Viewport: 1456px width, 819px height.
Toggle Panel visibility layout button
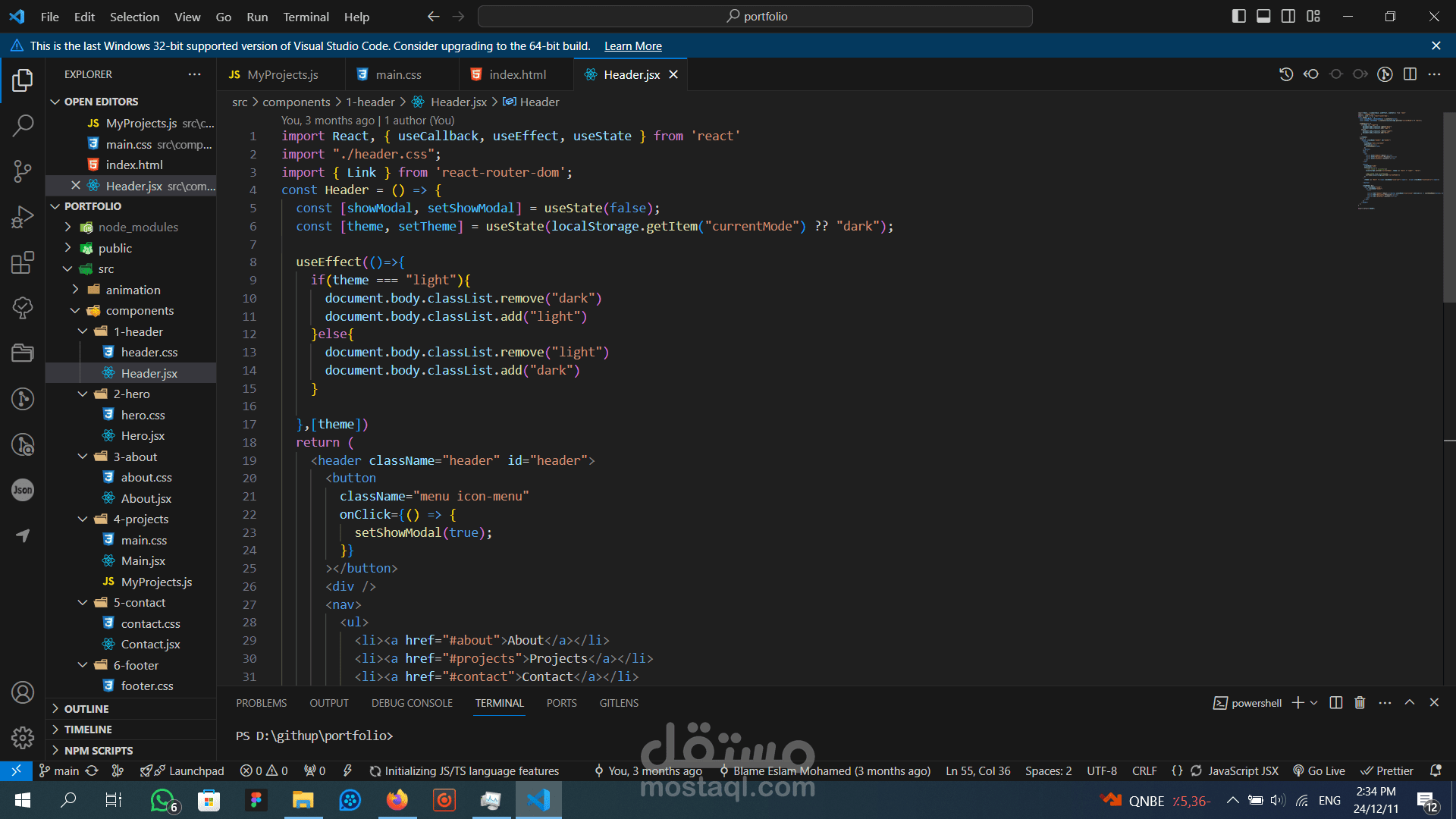point(1263,16)
